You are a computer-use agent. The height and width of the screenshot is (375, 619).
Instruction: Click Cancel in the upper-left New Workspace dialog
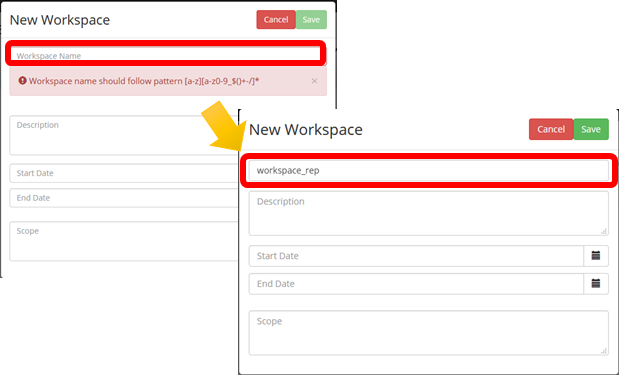276,20
